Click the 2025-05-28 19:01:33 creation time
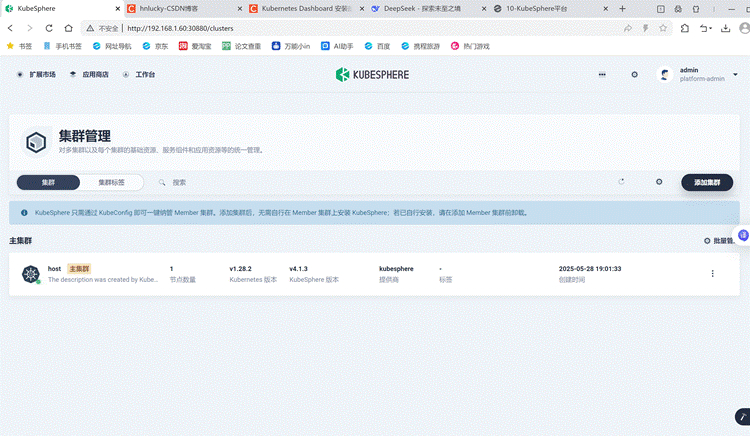Image resolution: width=750 pixels, height=436 pixels. [590, 269]
